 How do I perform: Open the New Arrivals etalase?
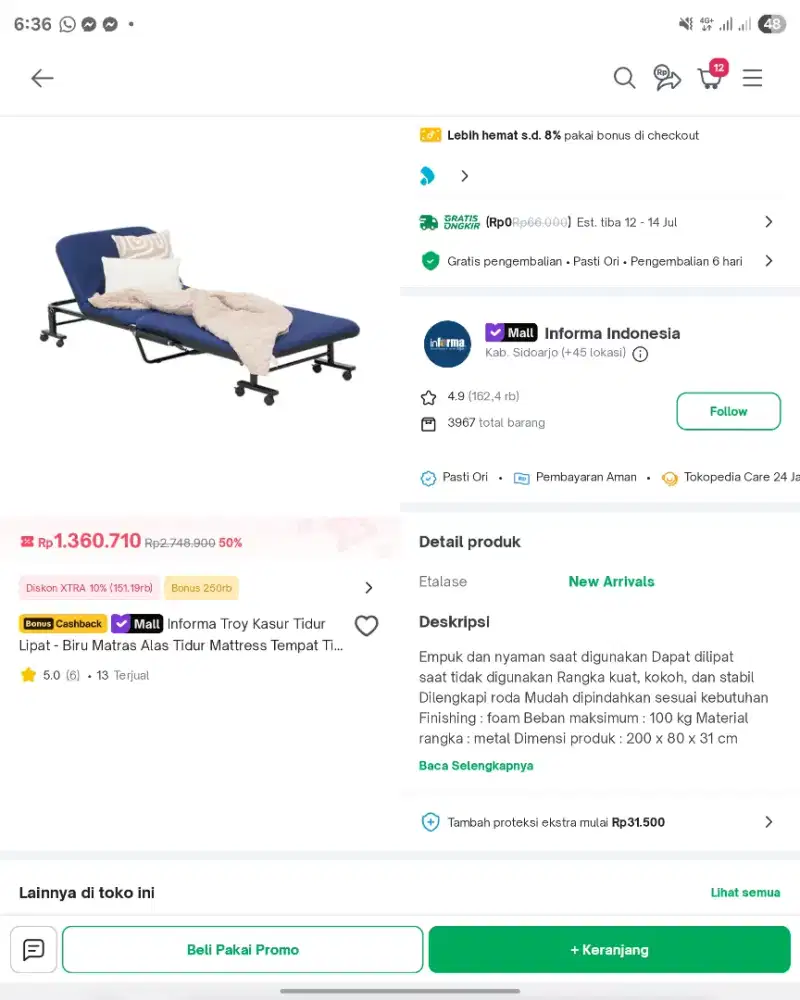(x=611, y=582)
